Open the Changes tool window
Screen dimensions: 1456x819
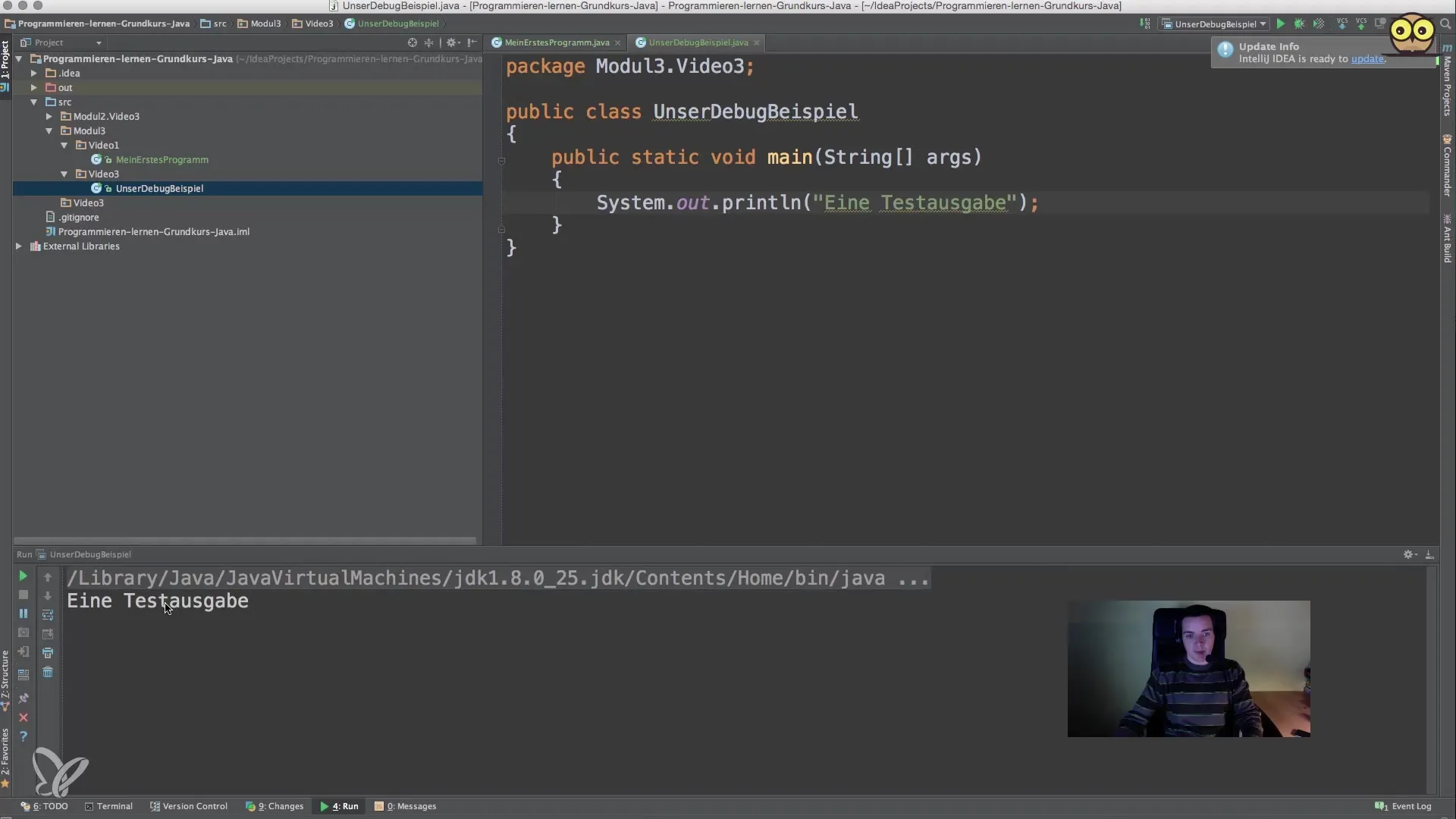pos(275,806)
